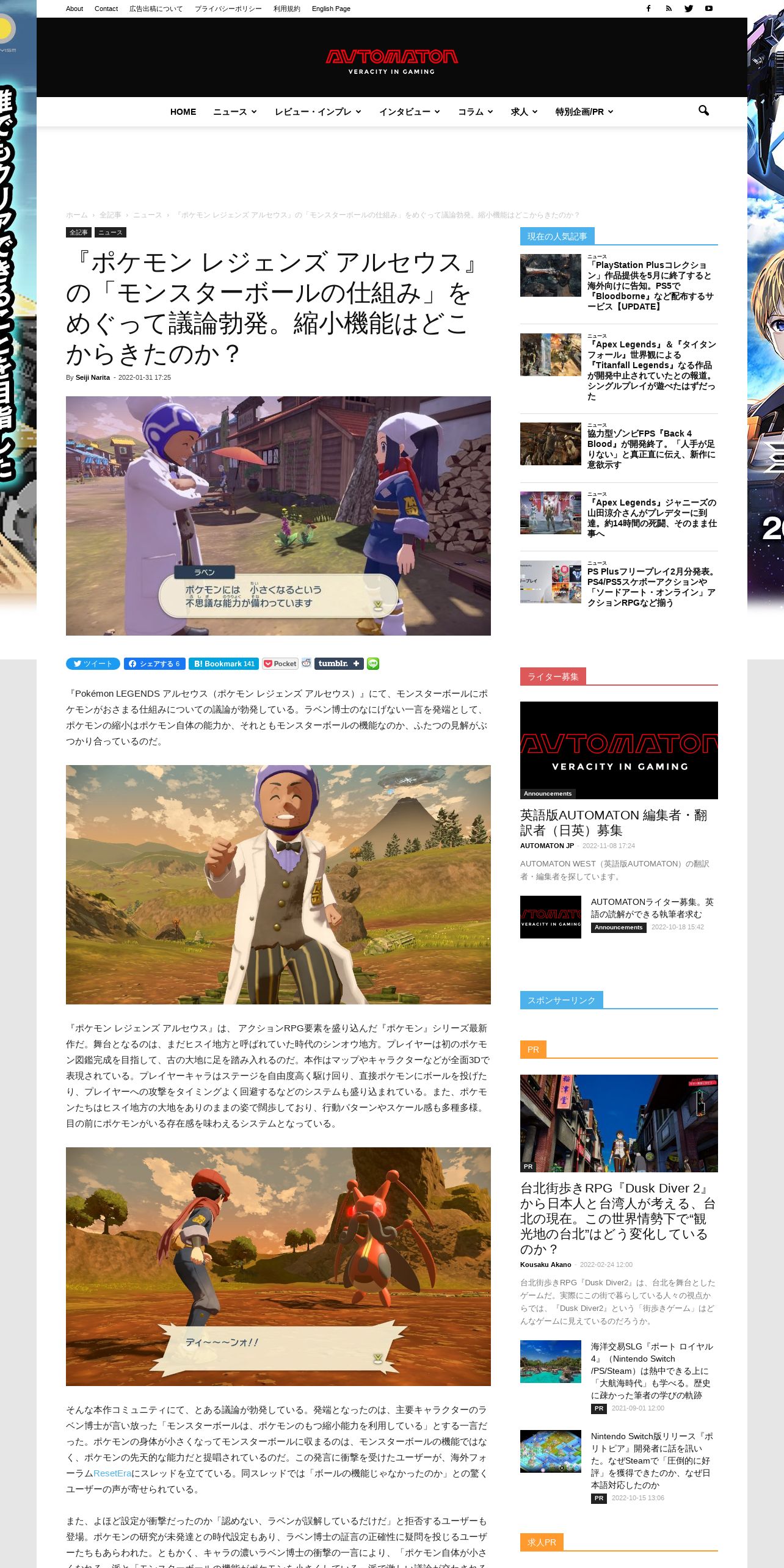Viewport: 784px width, 1568px height.
Task: Click the Kricketune battle screenshot
Action: pos(278,1266)
